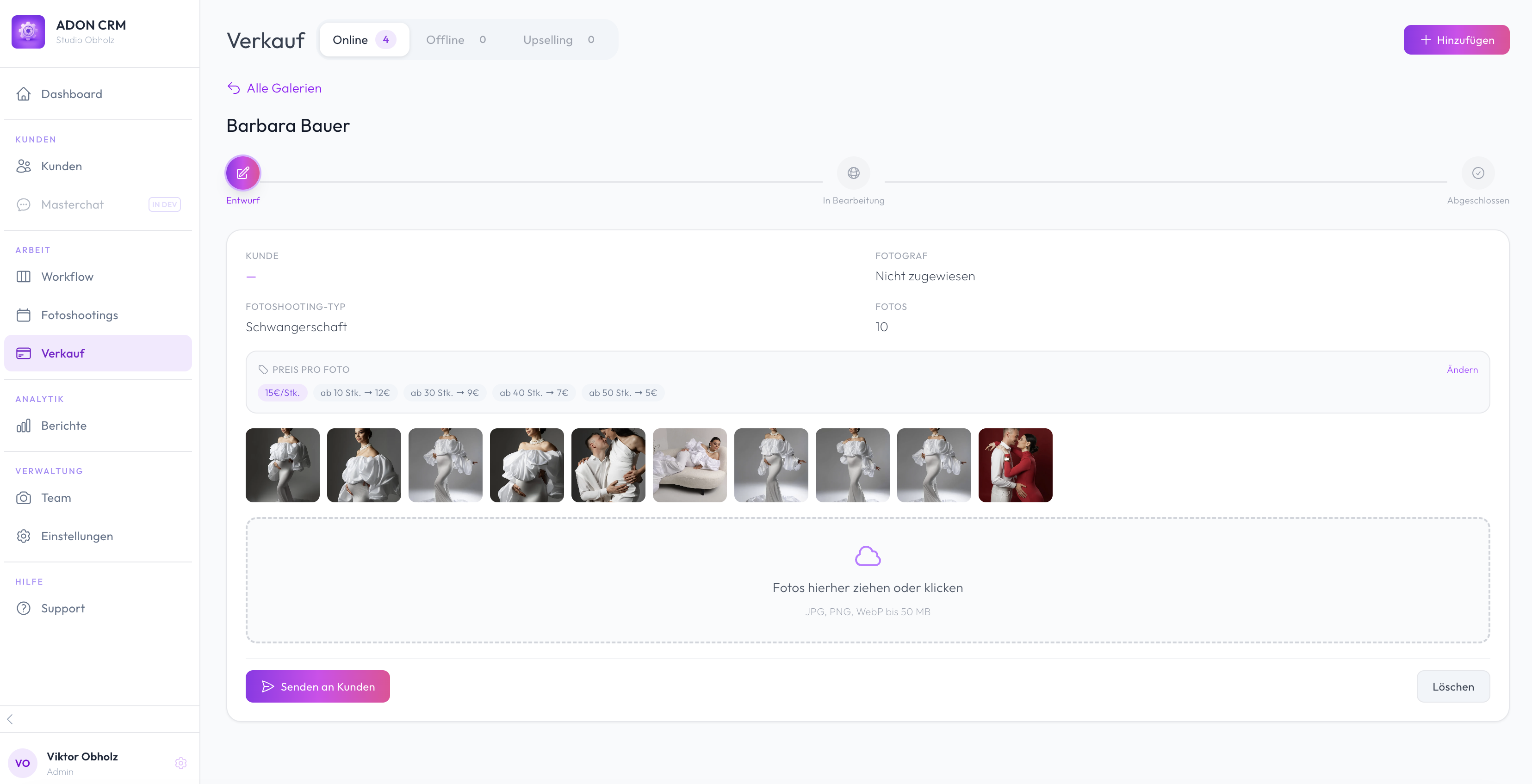Open the red-dress couple photo thumbnail

(x=1015, y=465)
